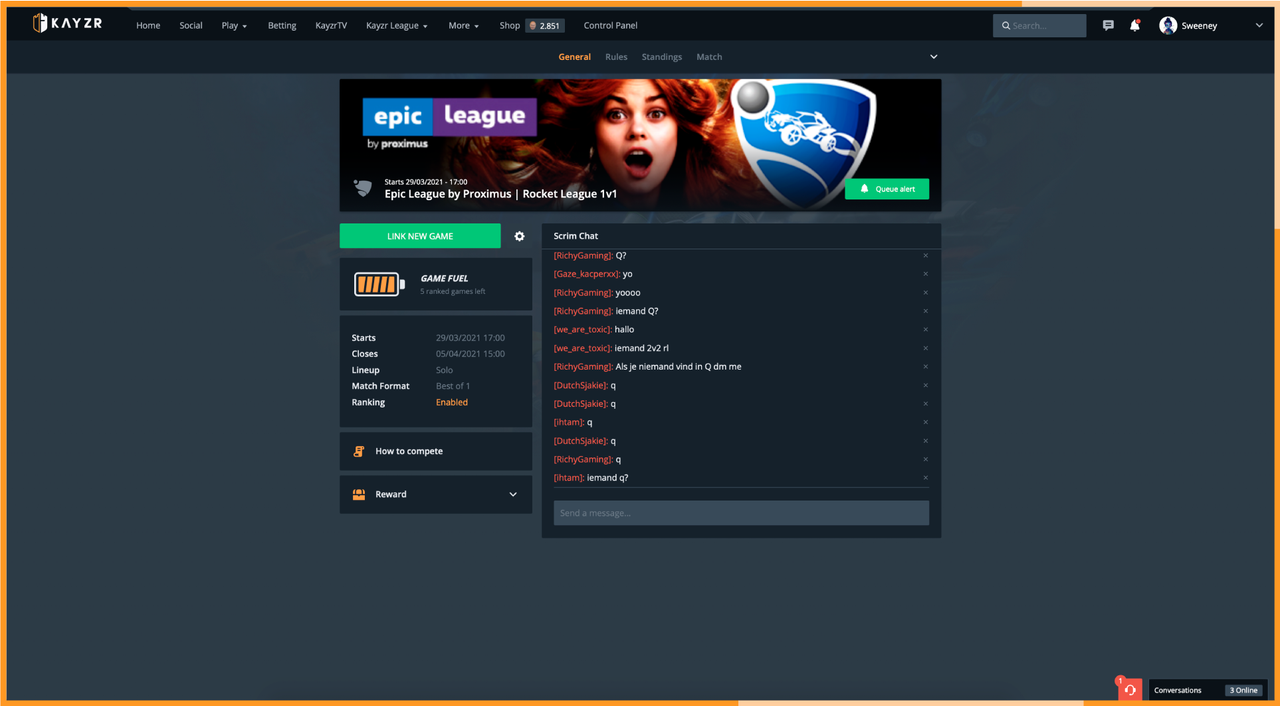Open the Kayzr League dropdown
Image resolution: width=1280 pixels, height=706 pixels.
click(x=397, y=25)
